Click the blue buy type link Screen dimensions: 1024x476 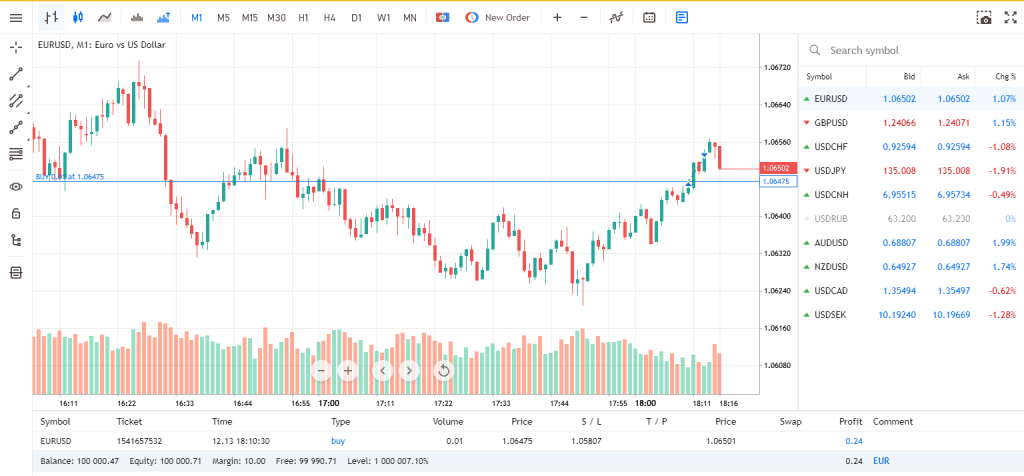(x=338, y=441)
